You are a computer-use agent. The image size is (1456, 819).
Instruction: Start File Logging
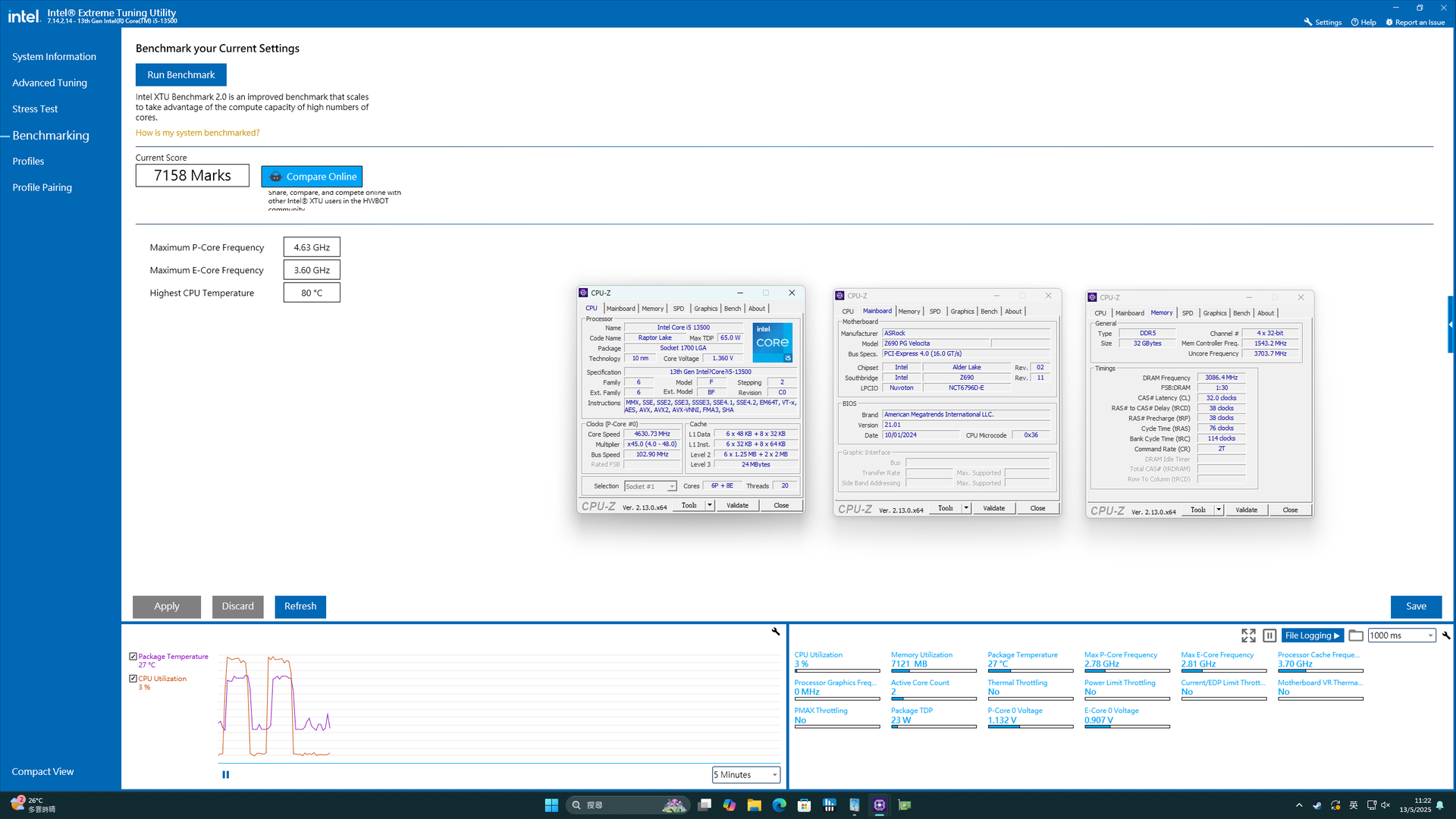(1313, 635)
